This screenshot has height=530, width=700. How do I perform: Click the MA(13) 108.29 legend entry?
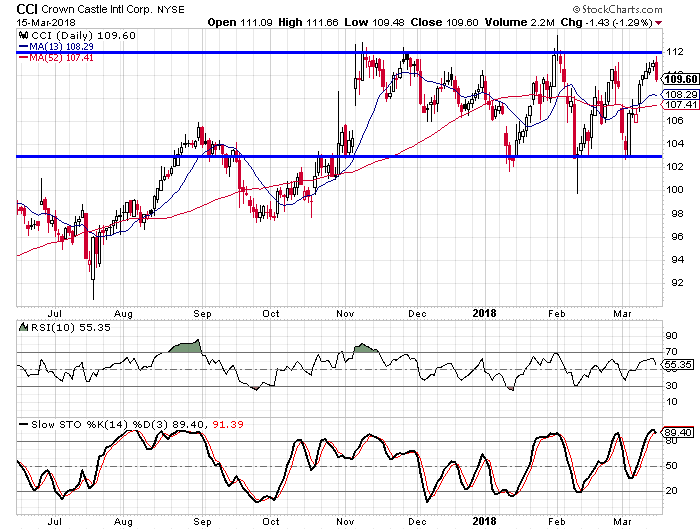click(x=56, y=46)
